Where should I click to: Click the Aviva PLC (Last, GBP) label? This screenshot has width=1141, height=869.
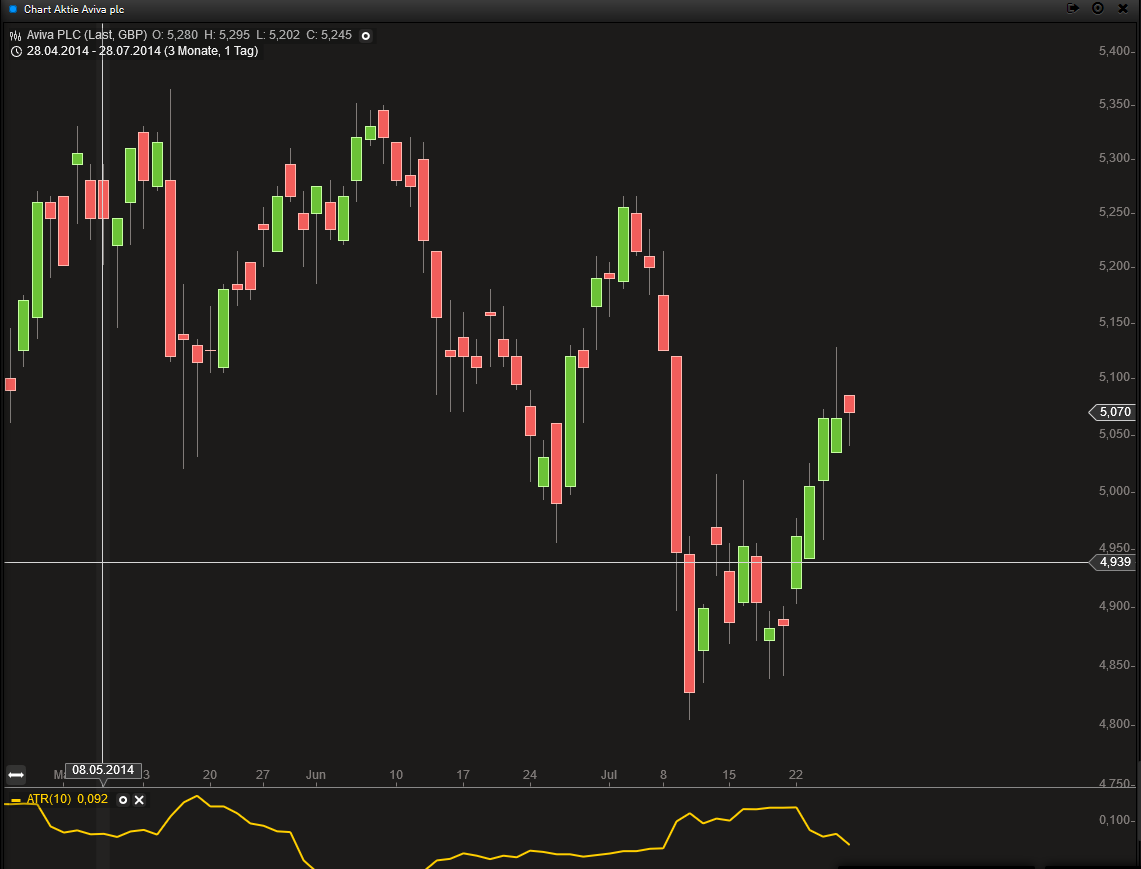click(87, 36)
